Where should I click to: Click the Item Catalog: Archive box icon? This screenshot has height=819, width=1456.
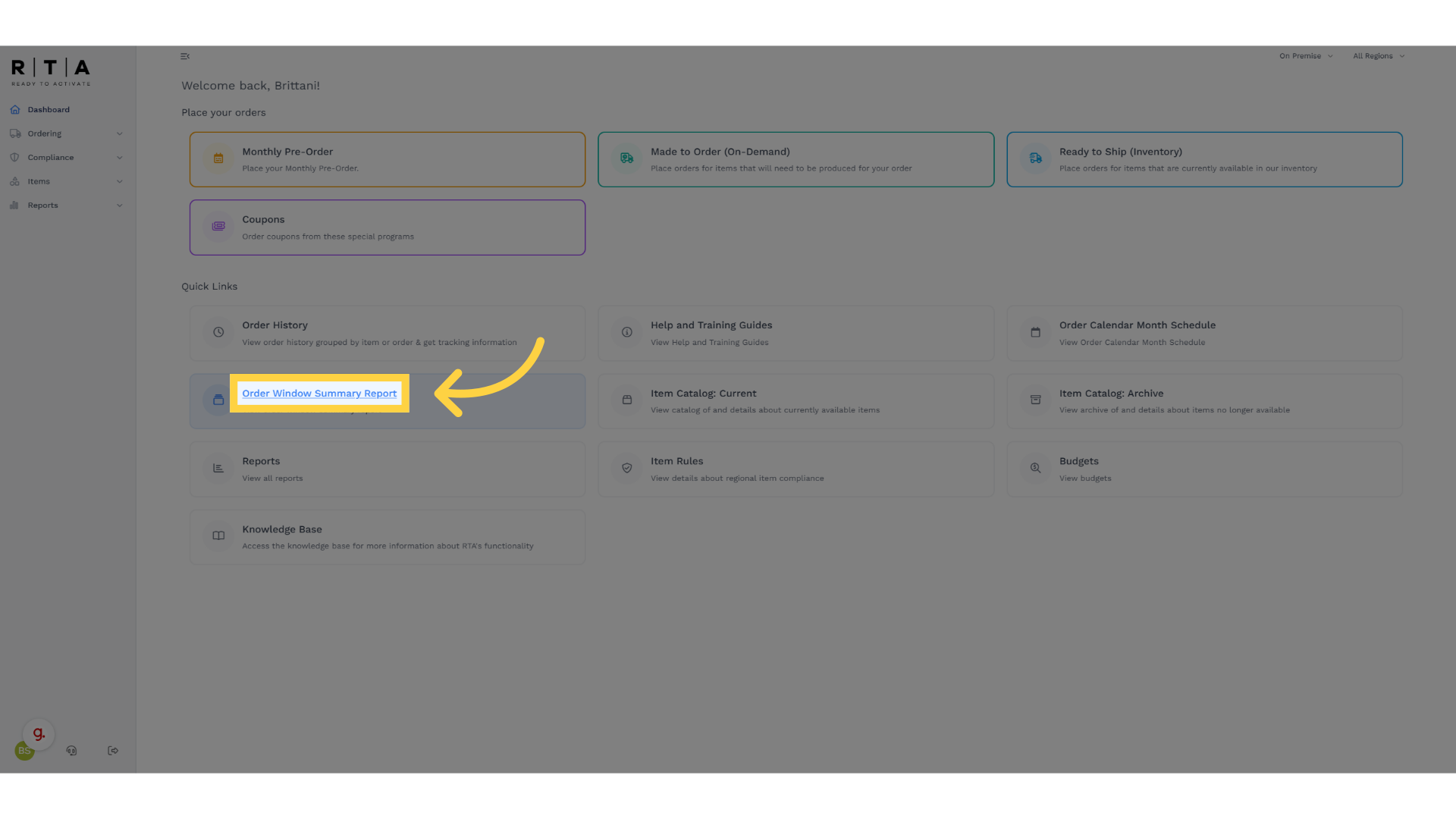point(1036,400)
